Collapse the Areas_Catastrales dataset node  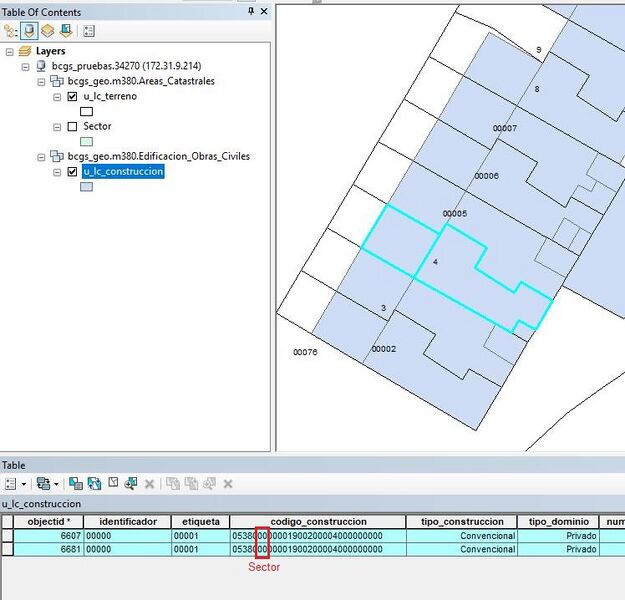(x=41, y=82)
